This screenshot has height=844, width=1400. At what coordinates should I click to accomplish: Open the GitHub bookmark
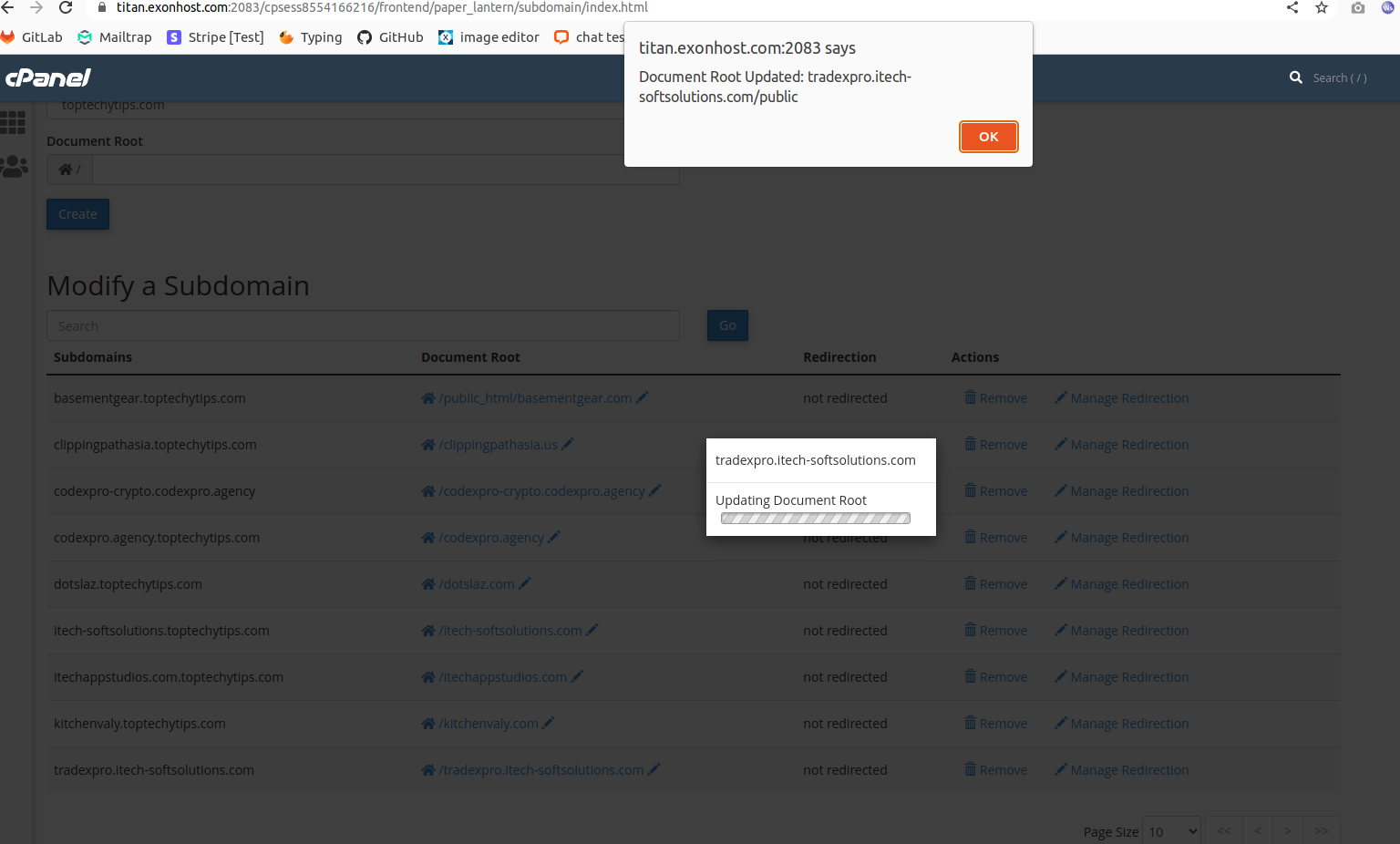pyautogui.click(x=390, y=37)
